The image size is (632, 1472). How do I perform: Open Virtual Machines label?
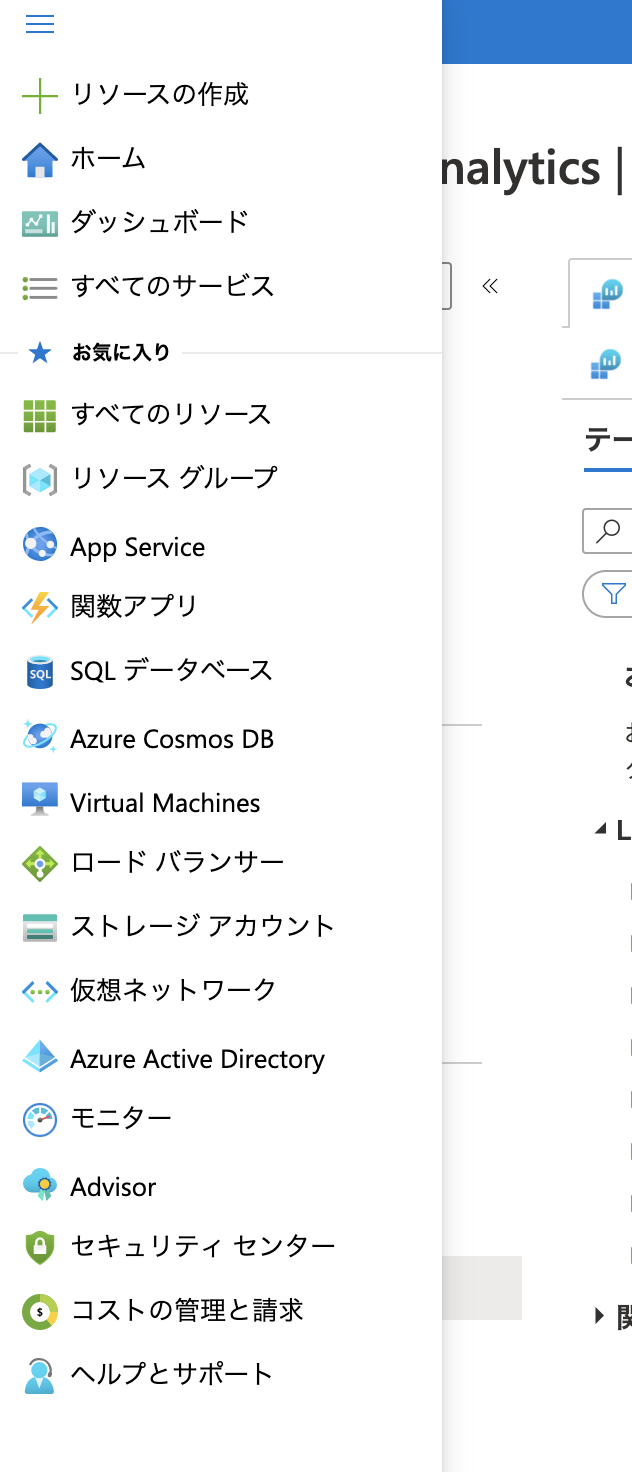tap(165, 803)
